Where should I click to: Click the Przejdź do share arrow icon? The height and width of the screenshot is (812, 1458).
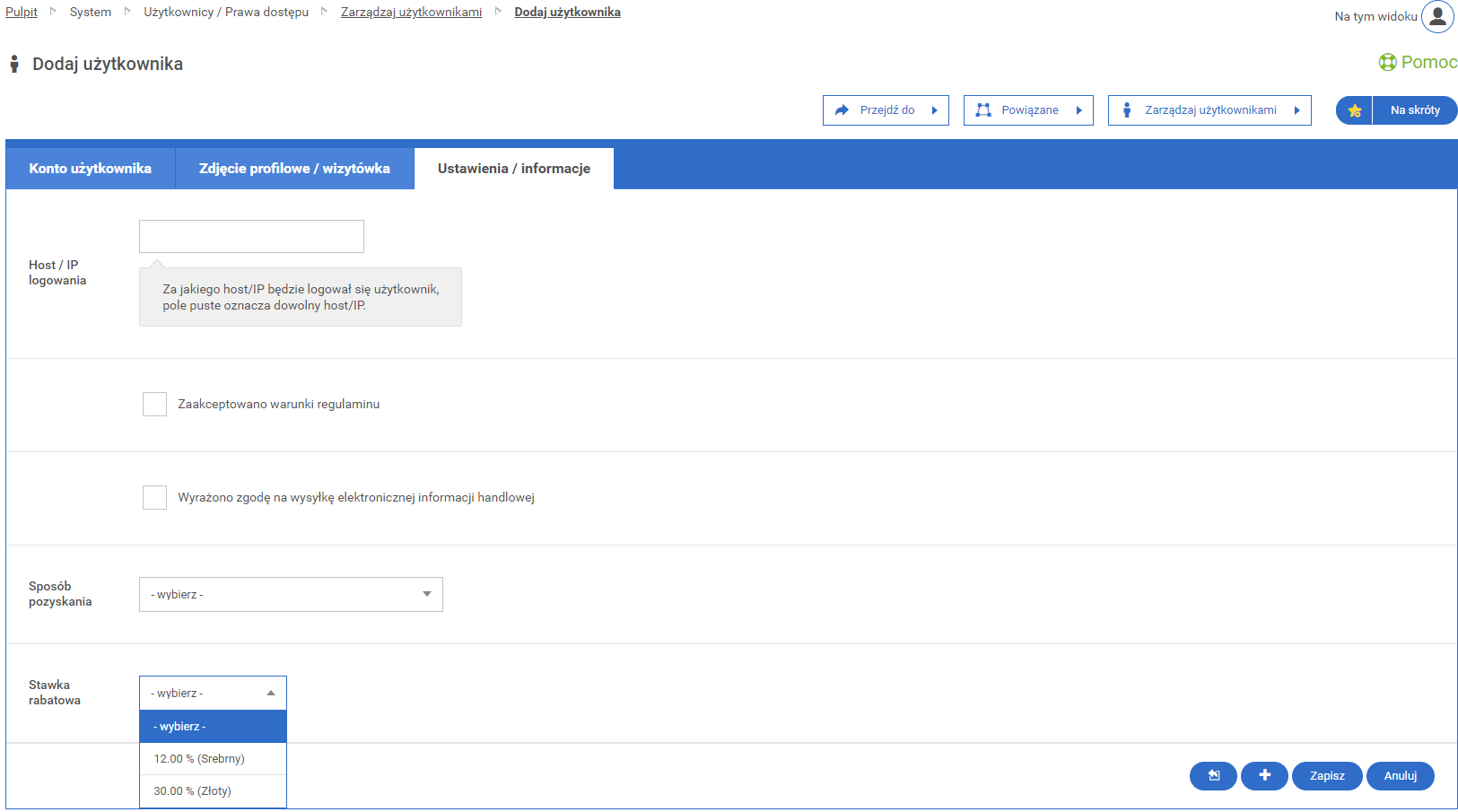tap(842, 110)
